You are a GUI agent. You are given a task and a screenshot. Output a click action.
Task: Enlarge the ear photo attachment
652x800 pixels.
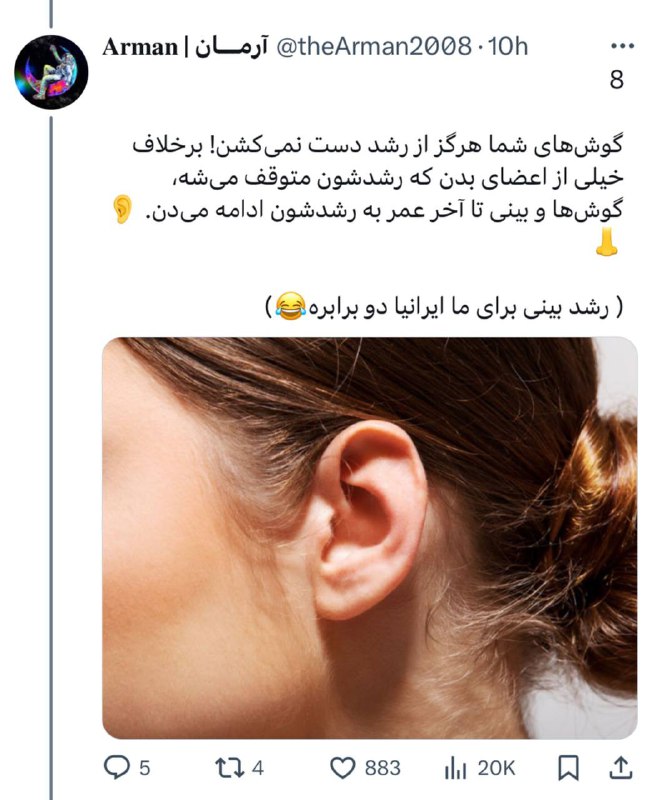click(370, 538)
